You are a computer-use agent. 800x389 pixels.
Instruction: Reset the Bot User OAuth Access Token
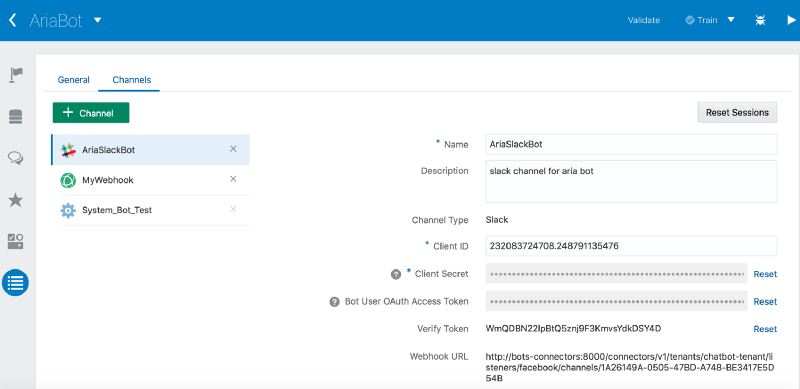(765, 302)
